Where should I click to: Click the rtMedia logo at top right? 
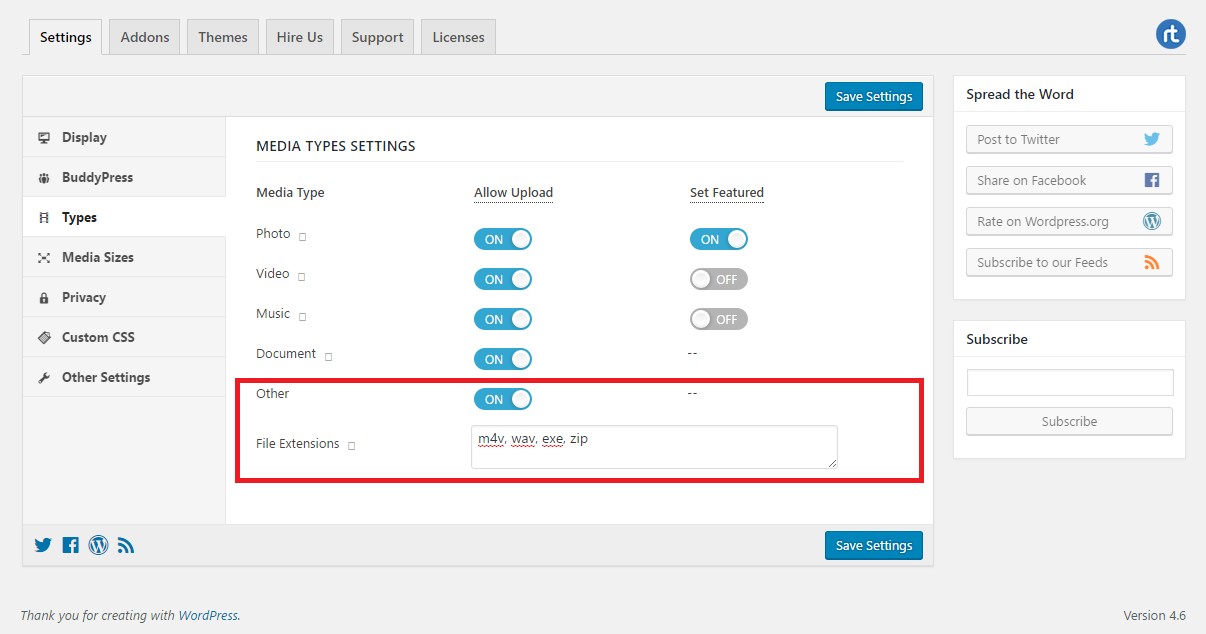tap(1171, 34)
